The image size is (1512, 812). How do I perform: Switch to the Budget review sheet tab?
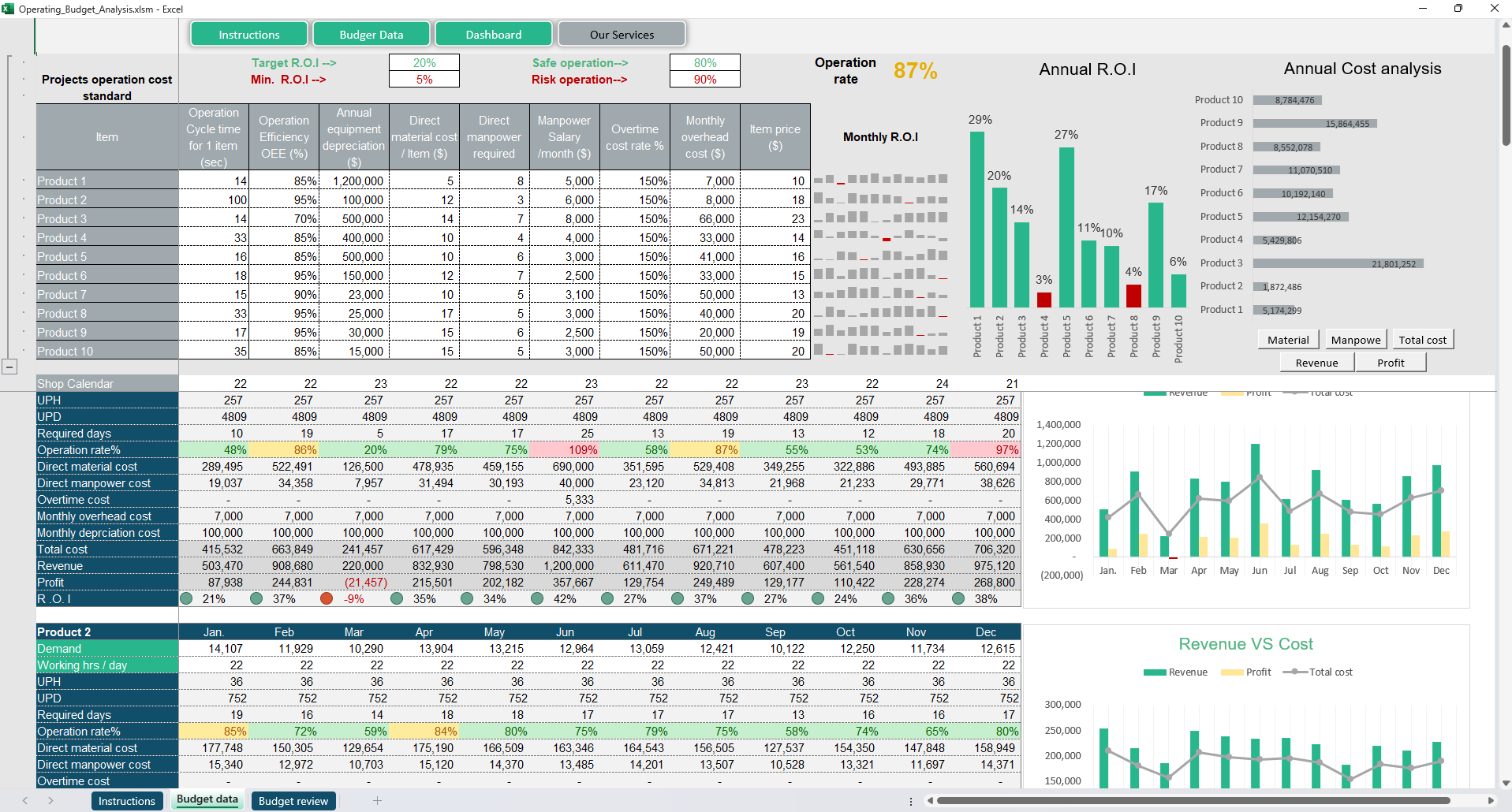point(293,801)
